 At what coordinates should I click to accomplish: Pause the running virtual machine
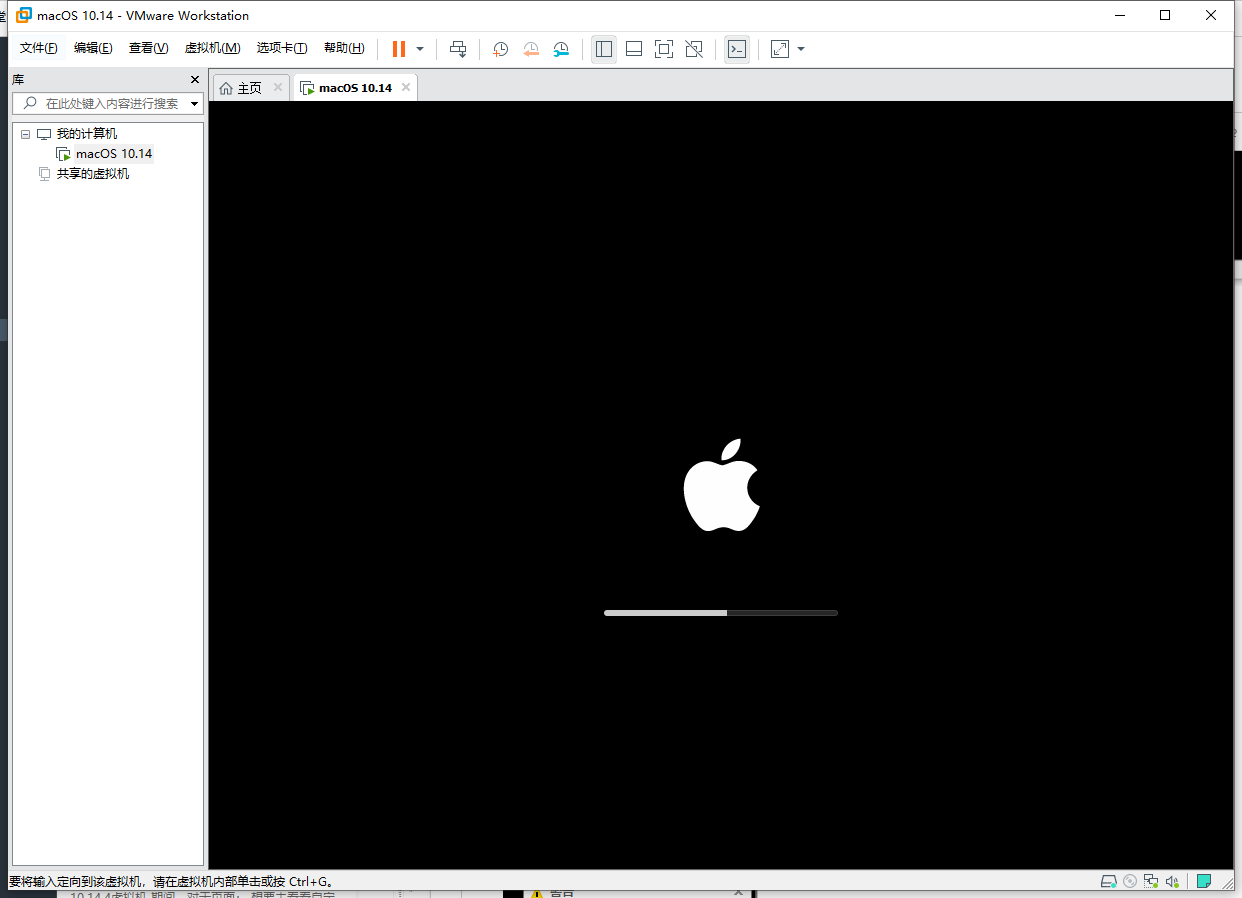[399, 49]
